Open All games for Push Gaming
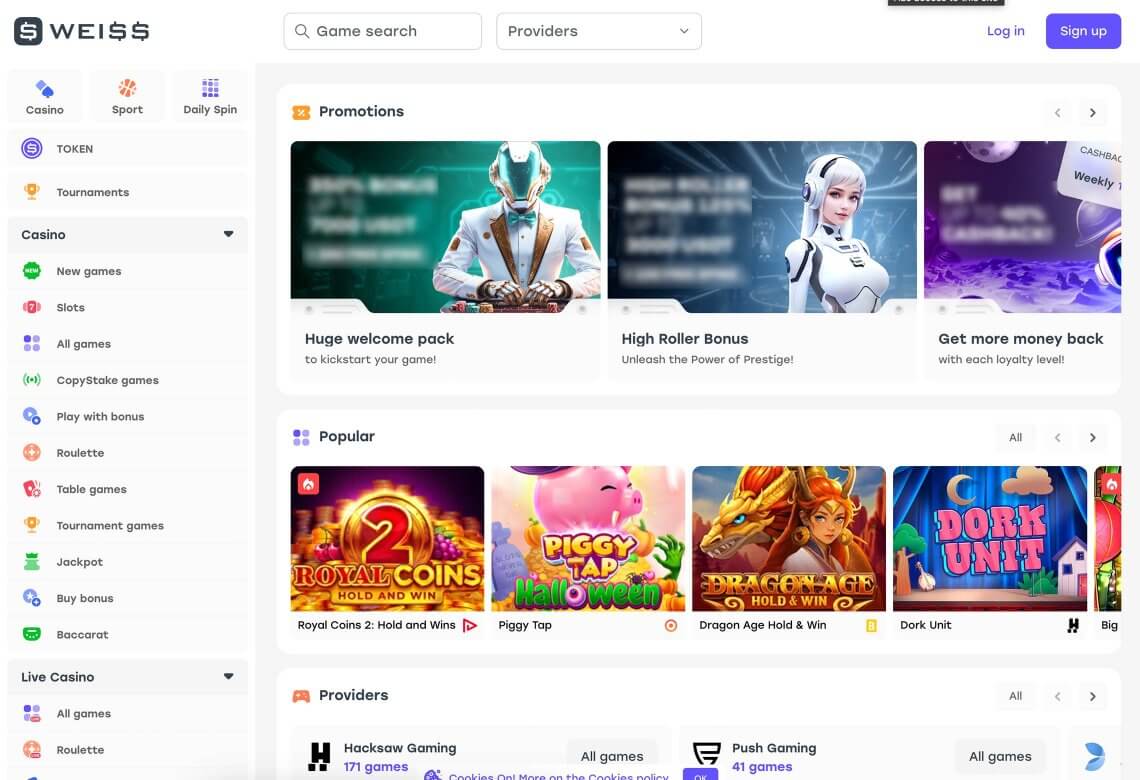 (1000, 757)
